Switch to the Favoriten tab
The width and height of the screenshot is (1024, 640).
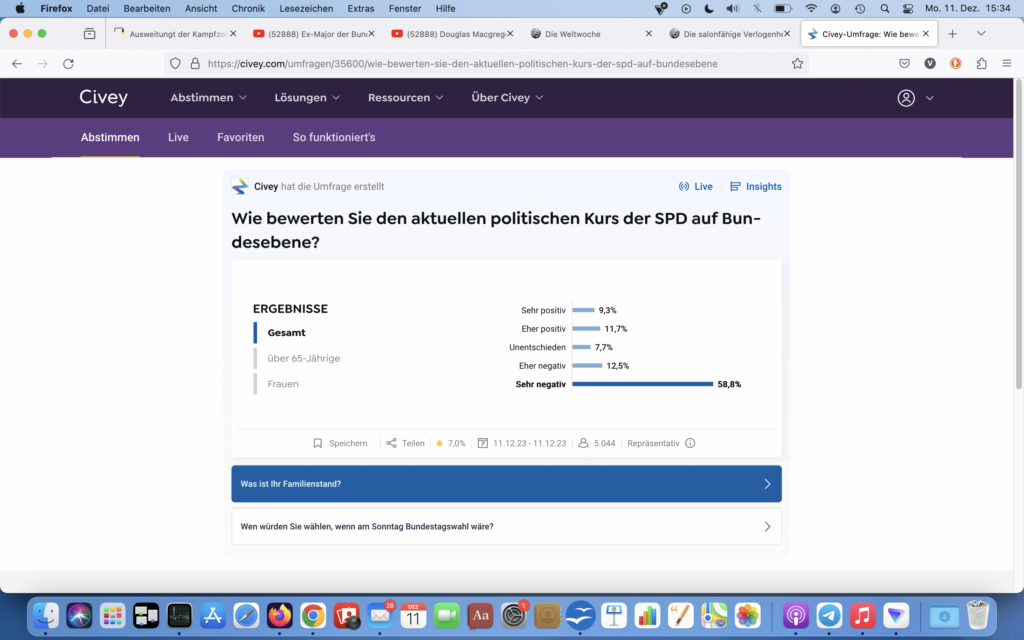coord(240,137)
